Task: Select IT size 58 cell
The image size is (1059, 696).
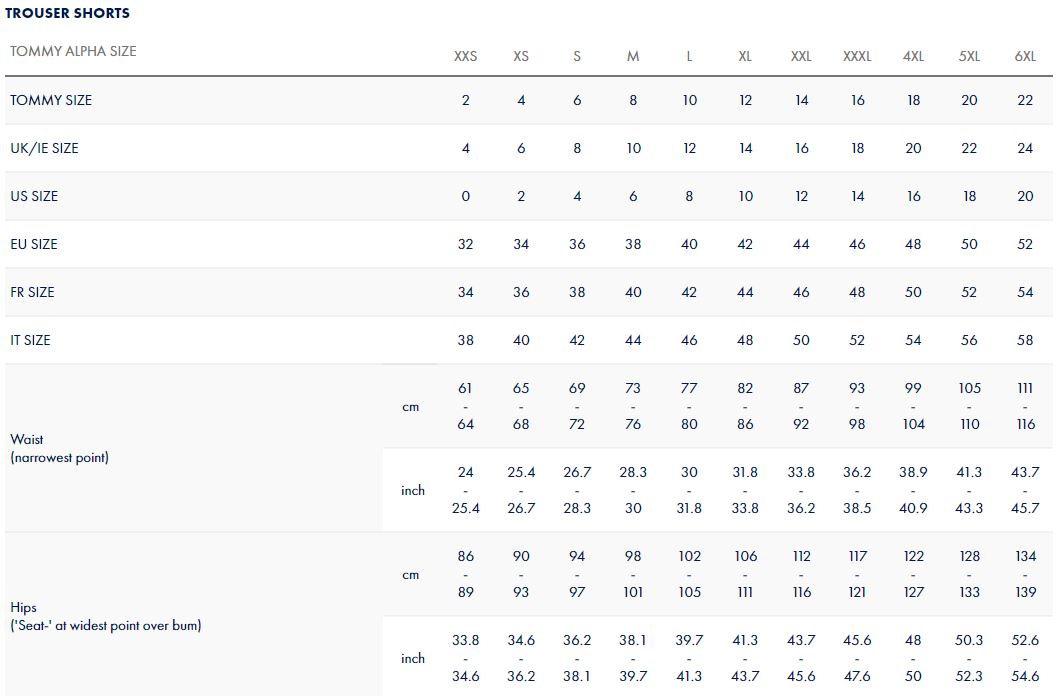Action: pos(1025,340)
